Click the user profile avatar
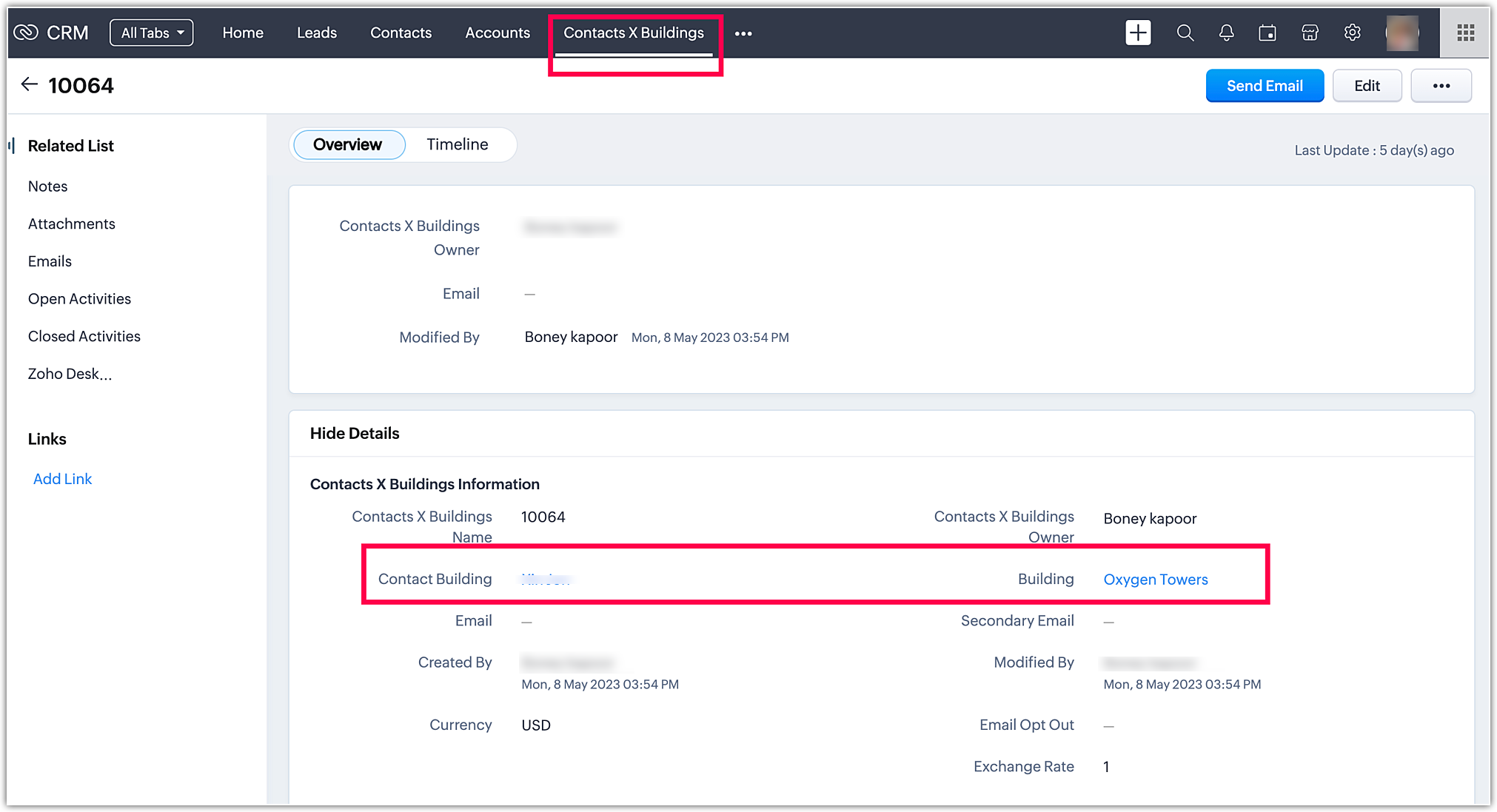This screenshot has width=1497, height=812. [1401, 33]
